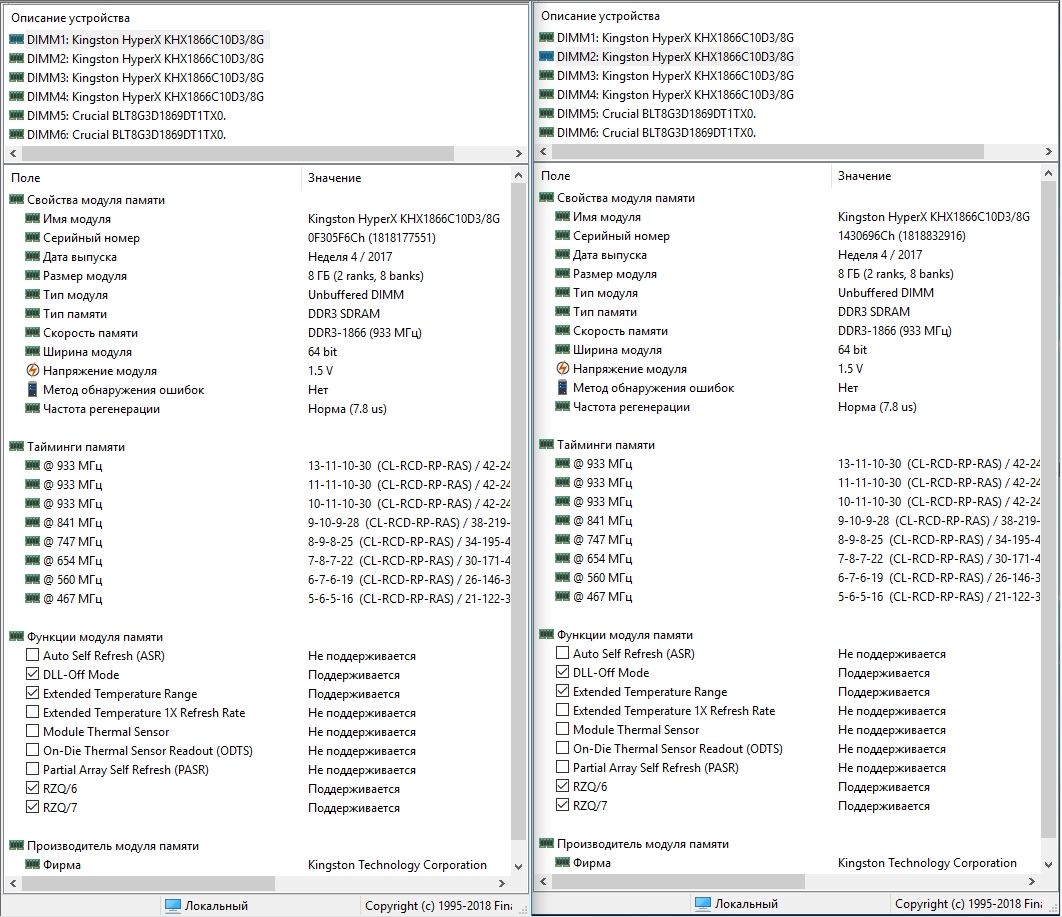Click 'Производитель модуля памяти' section icon in left window
Screen dimensions: 1062x917
(x=16, y=845)
